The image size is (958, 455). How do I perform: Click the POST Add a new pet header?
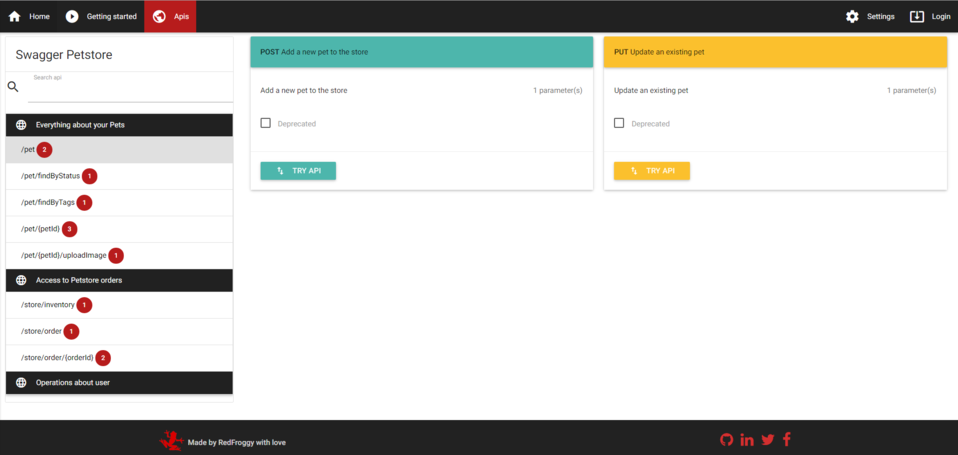coord(422,52)
